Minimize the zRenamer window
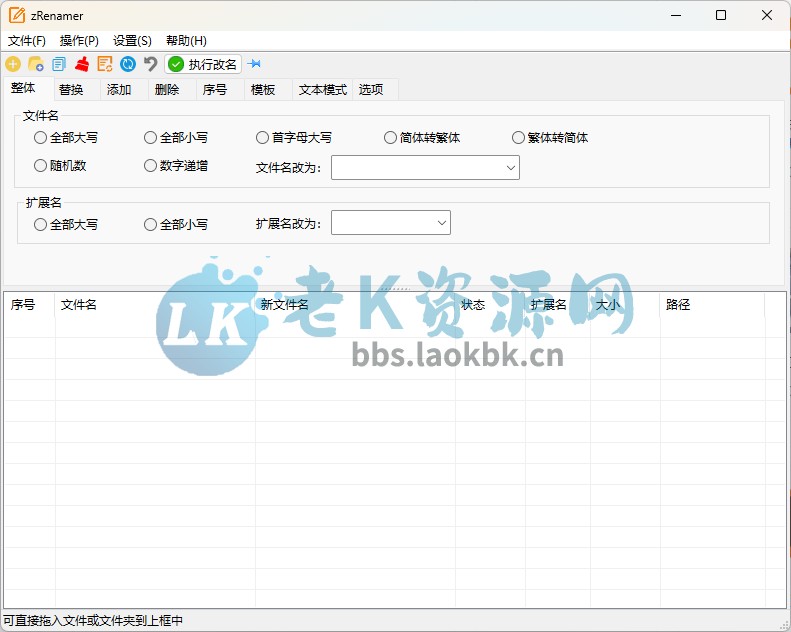This screenshot has width=791, height=632. pos(676,15)
